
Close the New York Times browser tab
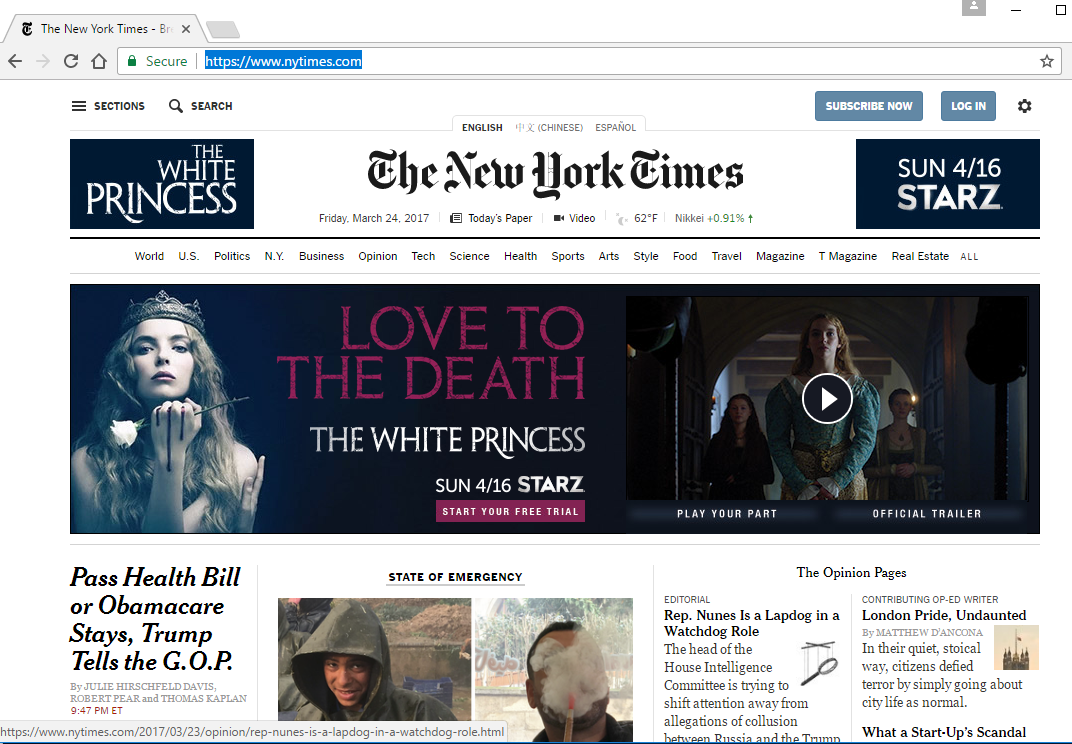186,29
